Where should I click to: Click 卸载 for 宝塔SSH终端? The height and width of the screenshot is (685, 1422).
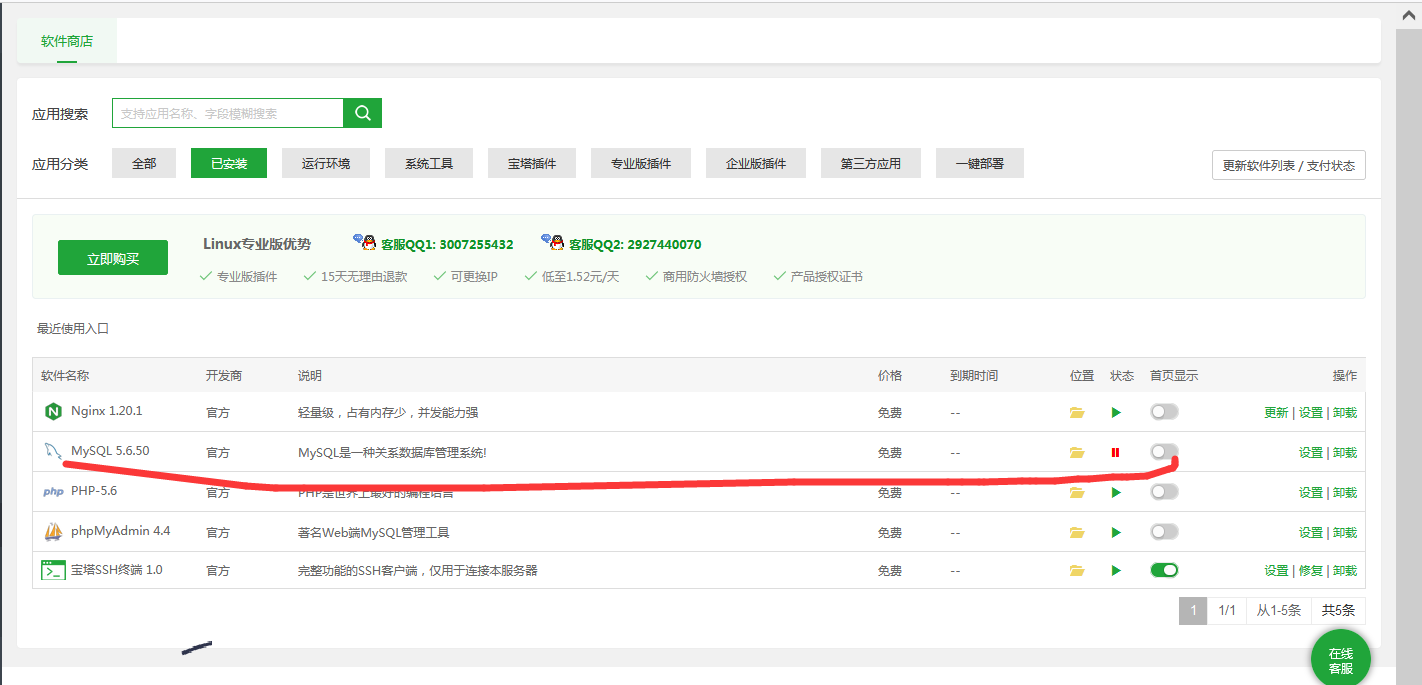[x=1345, y=570]
